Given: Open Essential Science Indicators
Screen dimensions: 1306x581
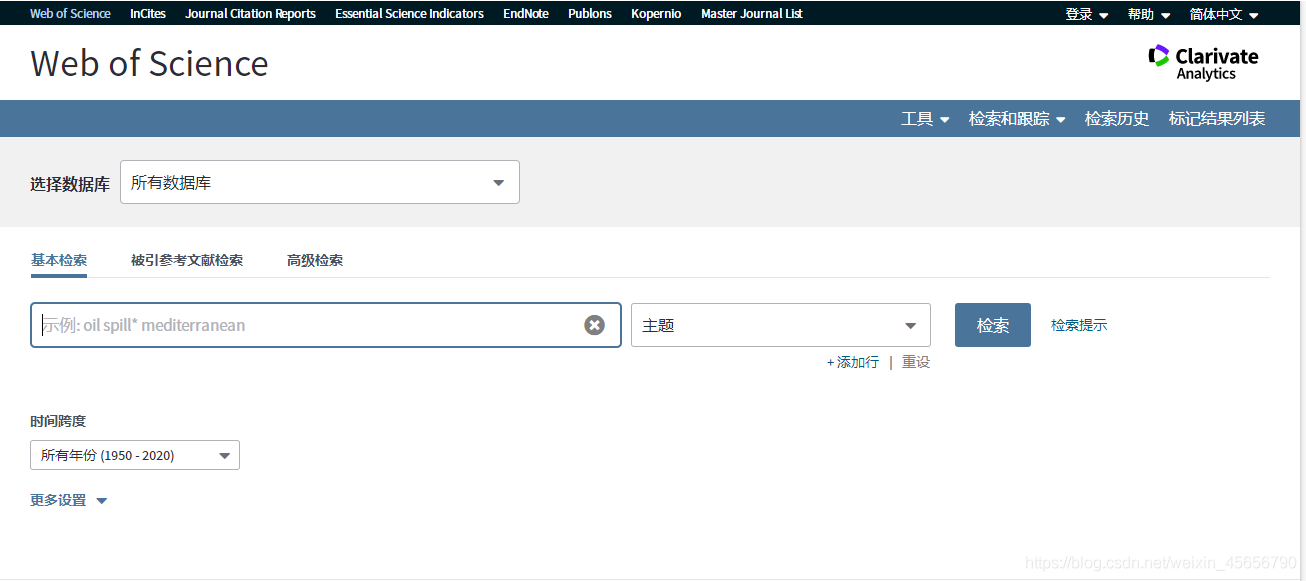Looking at the screenshot, I should tap(410, 14).
